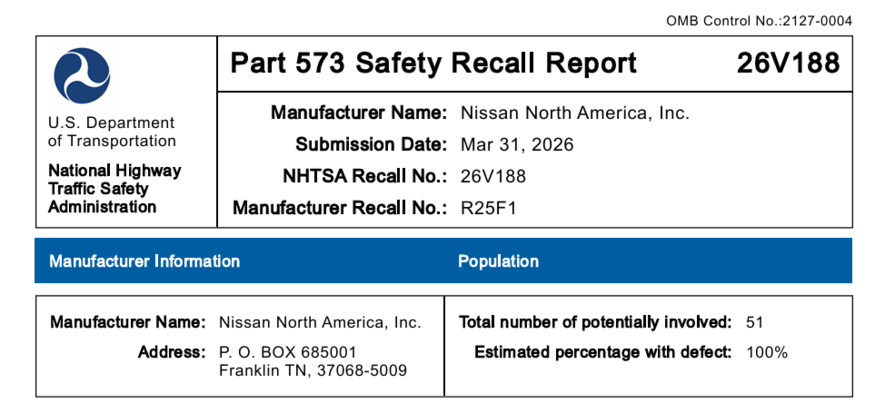This screenshot has width=875, height=403.
Task: Click the Population section header
Action: pos(498,261)
